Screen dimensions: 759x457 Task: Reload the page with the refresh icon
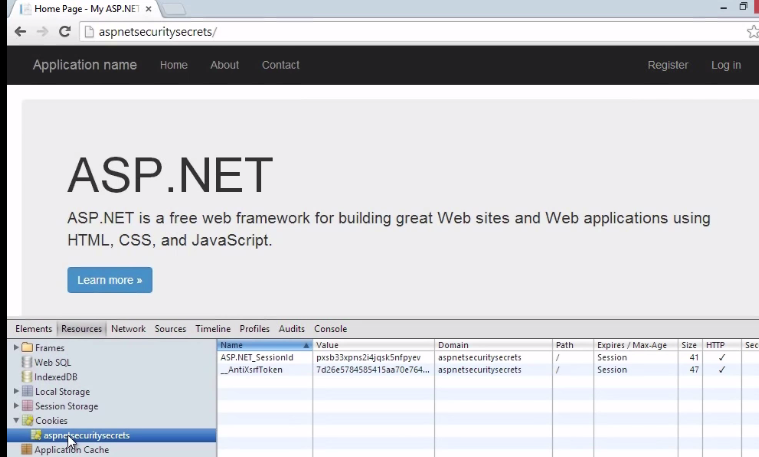64,32
